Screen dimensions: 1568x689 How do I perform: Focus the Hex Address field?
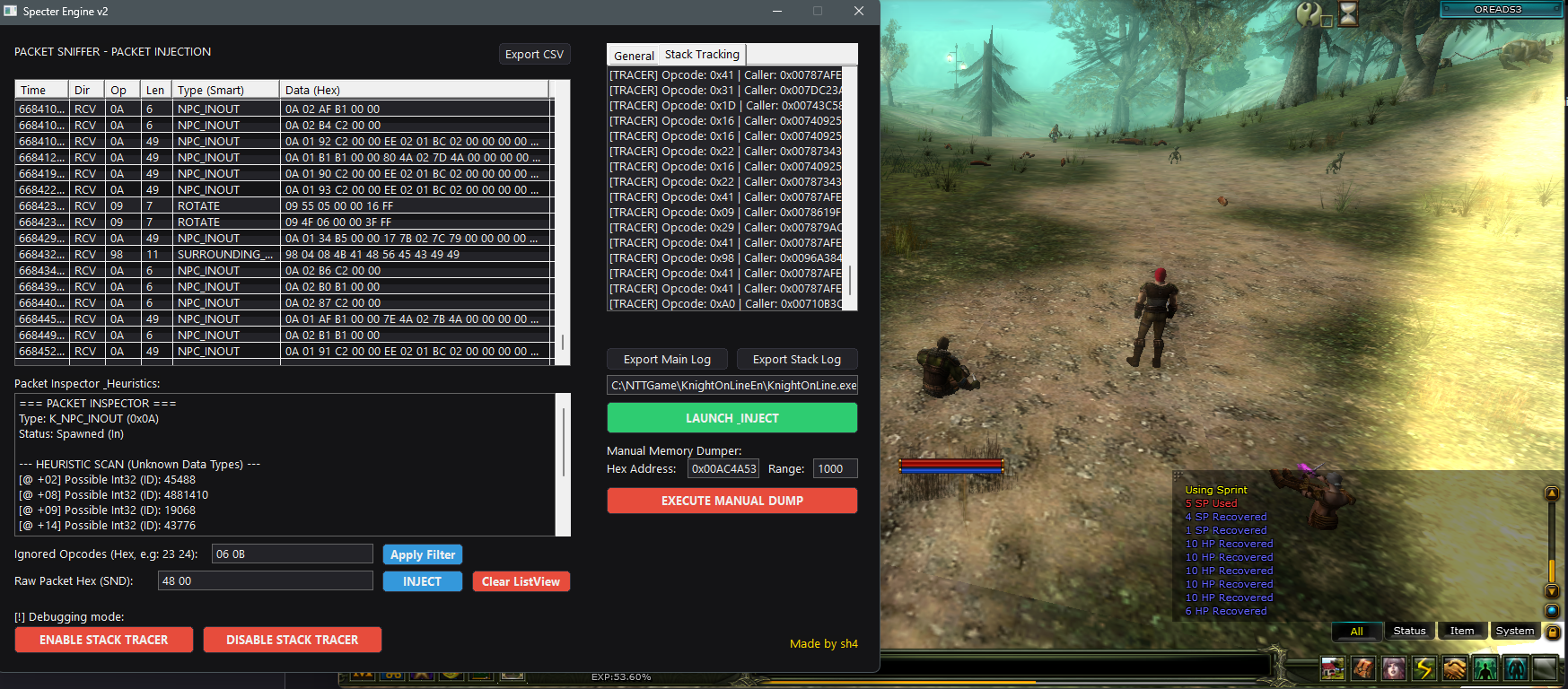(723, 468)
